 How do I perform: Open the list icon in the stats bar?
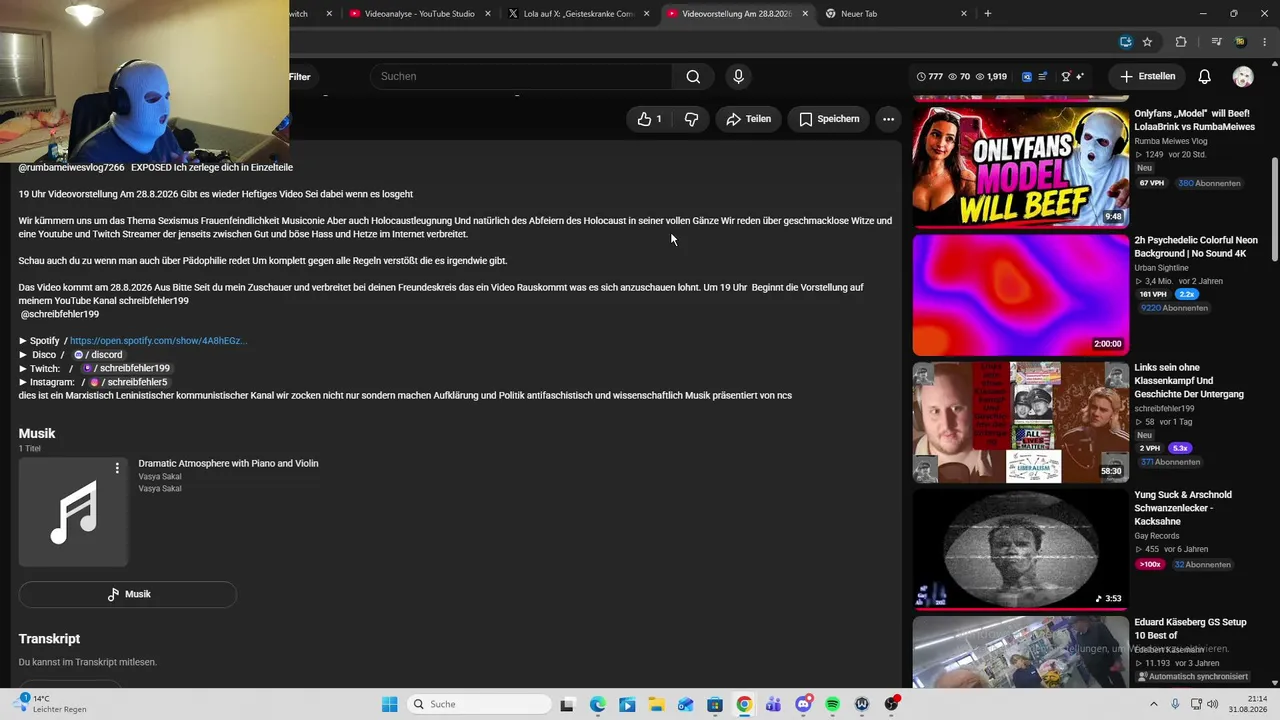[1043, 77]
